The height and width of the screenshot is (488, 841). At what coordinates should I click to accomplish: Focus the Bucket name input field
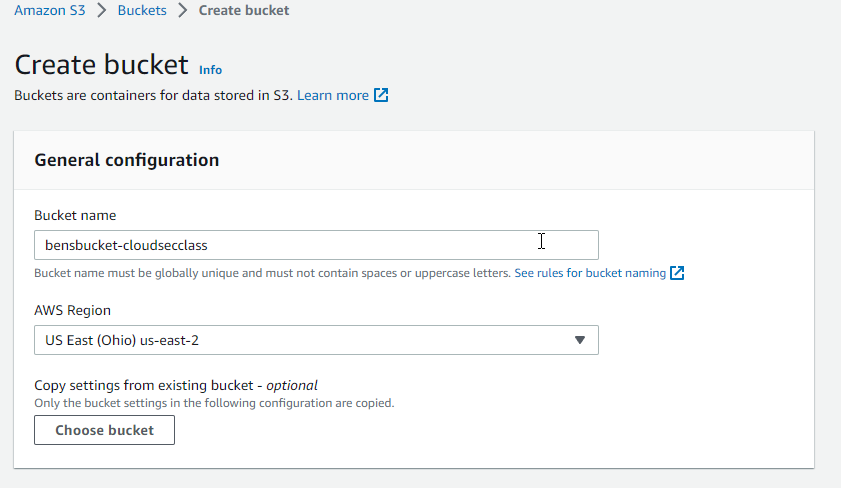(x=316, y=245)
